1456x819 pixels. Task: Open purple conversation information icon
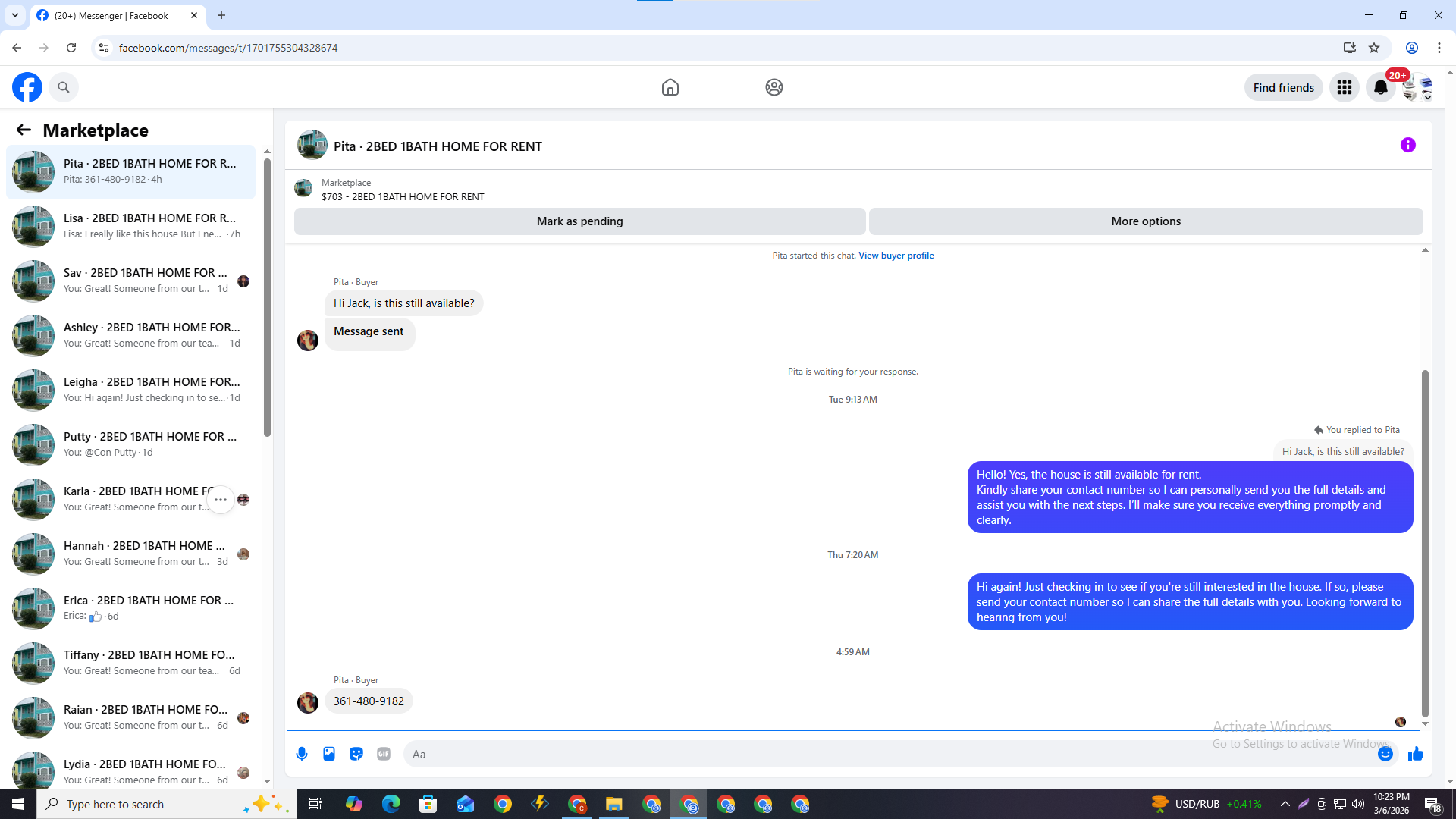1407,145
